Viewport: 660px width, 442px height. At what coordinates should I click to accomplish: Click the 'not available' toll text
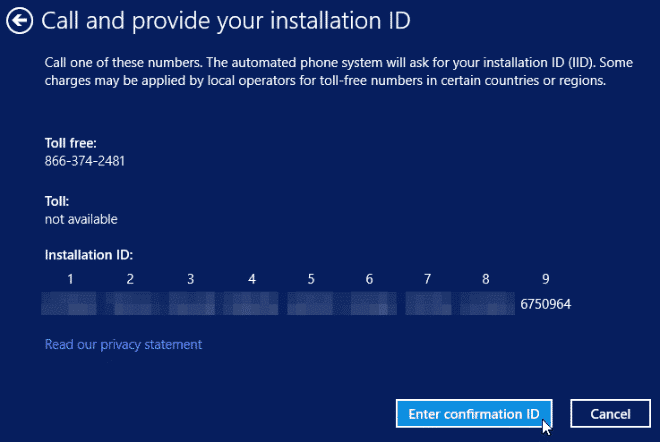(x=81, y=218)
